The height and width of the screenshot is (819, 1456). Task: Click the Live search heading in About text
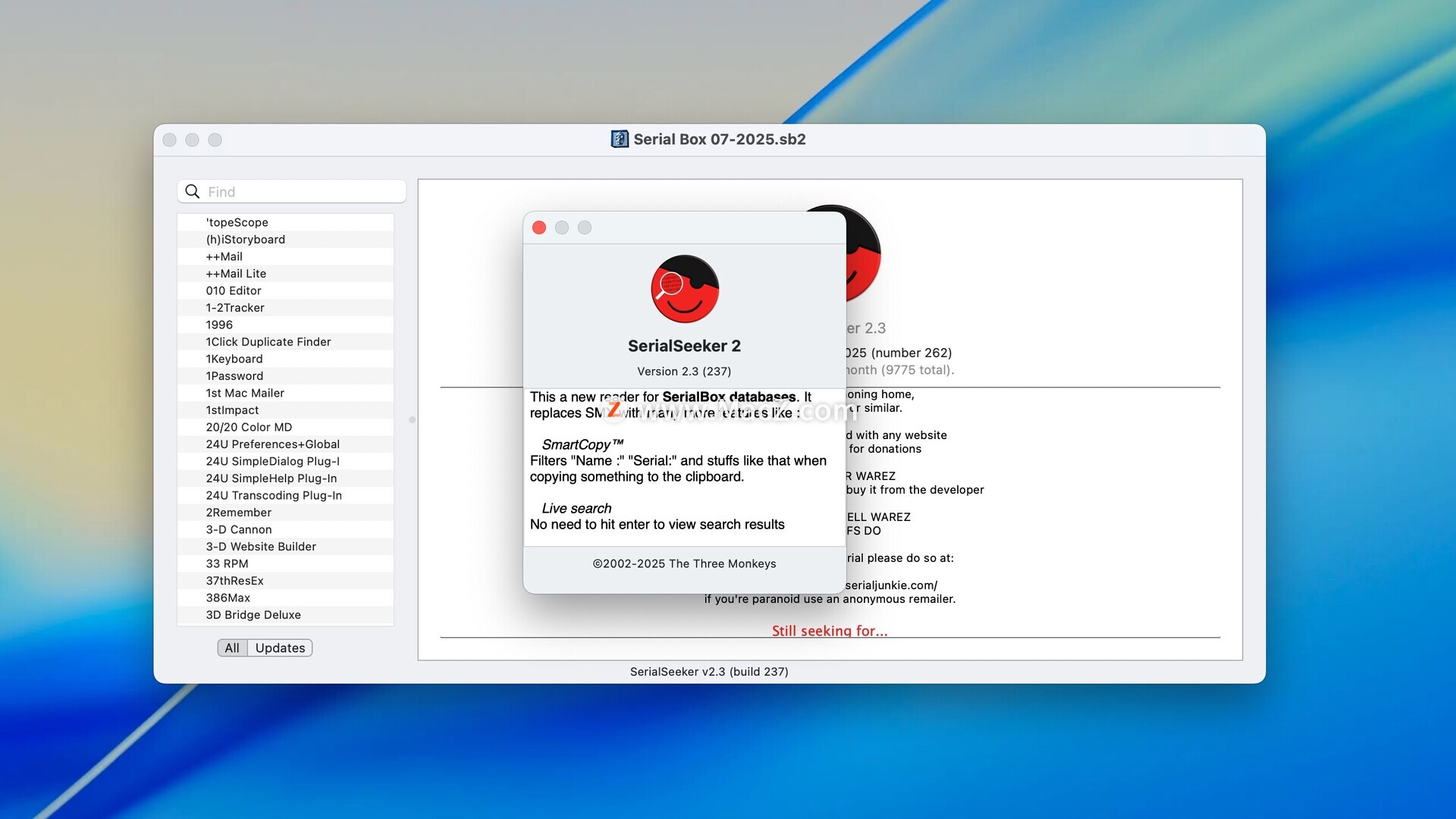pyautogui.click(x=576, y=508)
